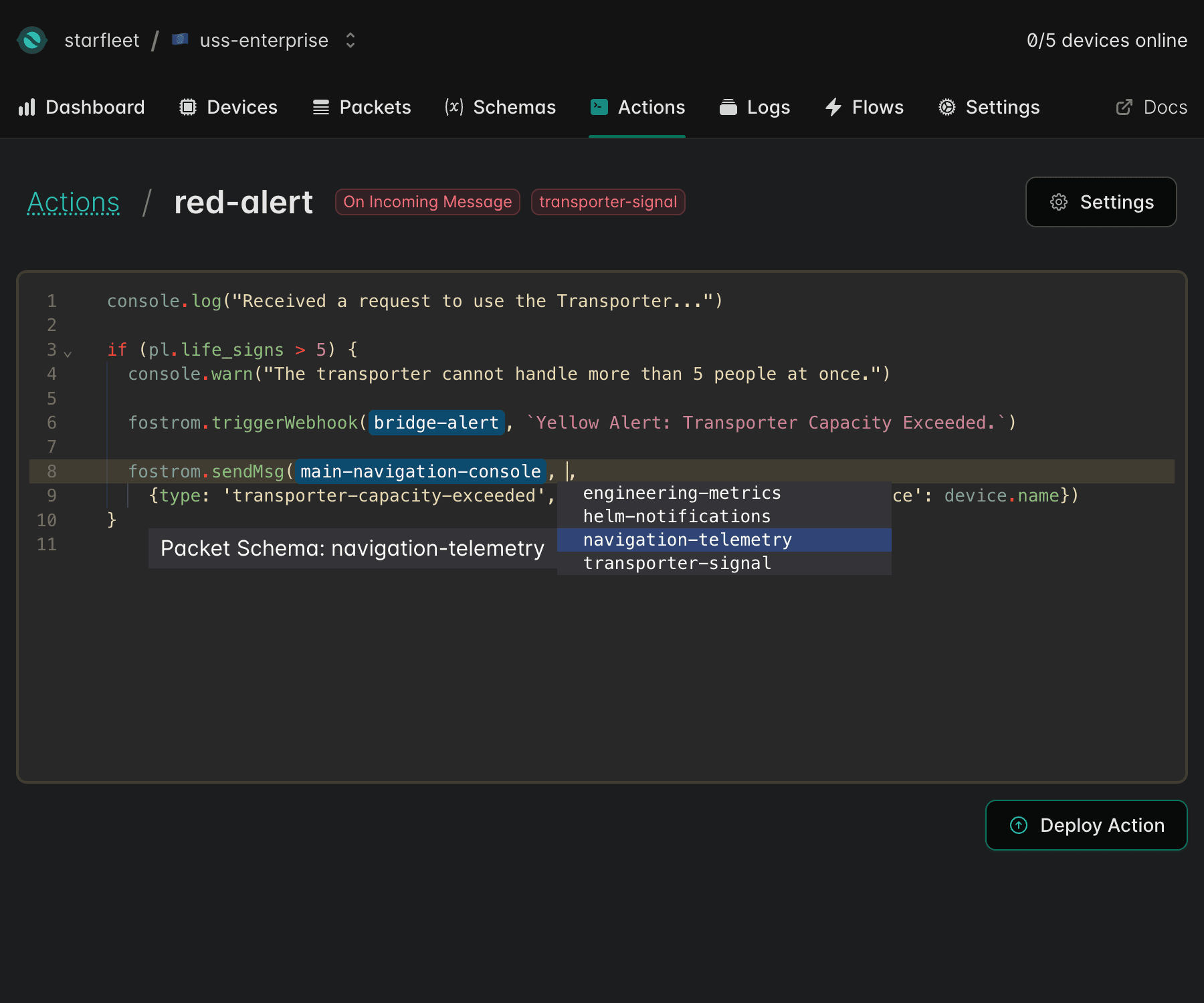Click the On Incoming Message badge
Image resolution: width=1204 pixels, height=1003 pixels.
427,201
